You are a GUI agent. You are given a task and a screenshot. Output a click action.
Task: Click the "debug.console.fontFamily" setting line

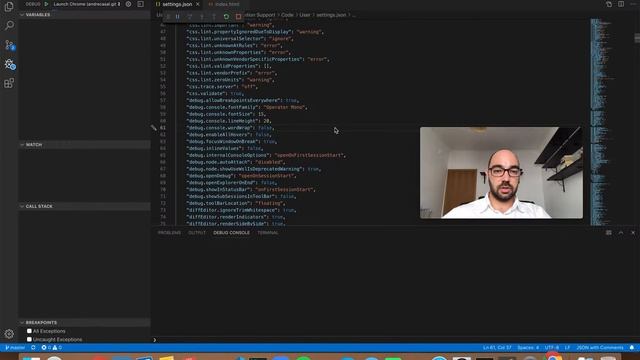pyautogui.click(x=247, y=107)
